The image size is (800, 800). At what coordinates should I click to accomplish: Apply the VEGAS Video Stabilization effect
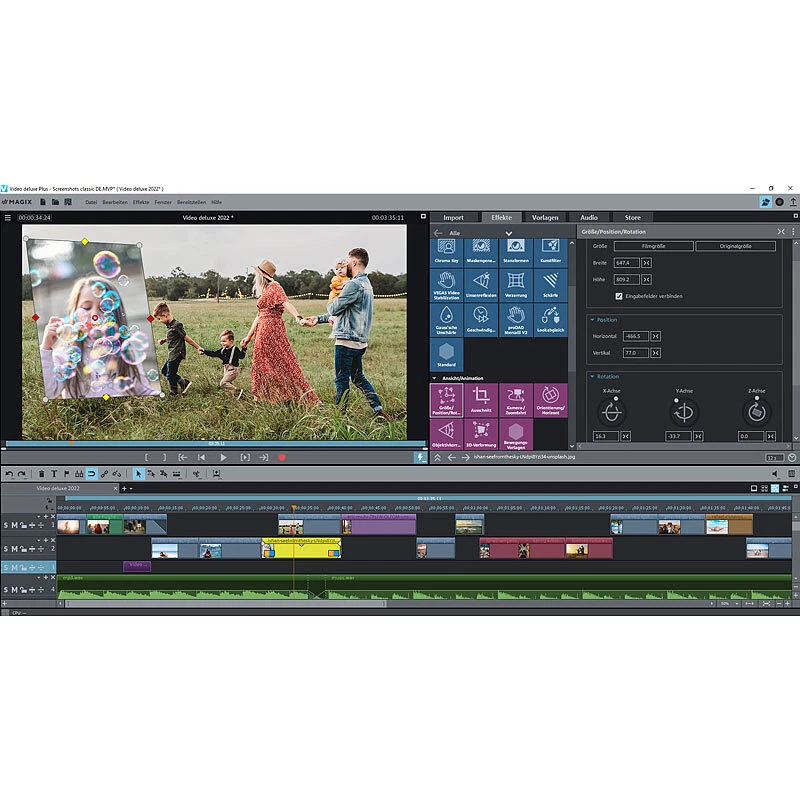(446, 284)
